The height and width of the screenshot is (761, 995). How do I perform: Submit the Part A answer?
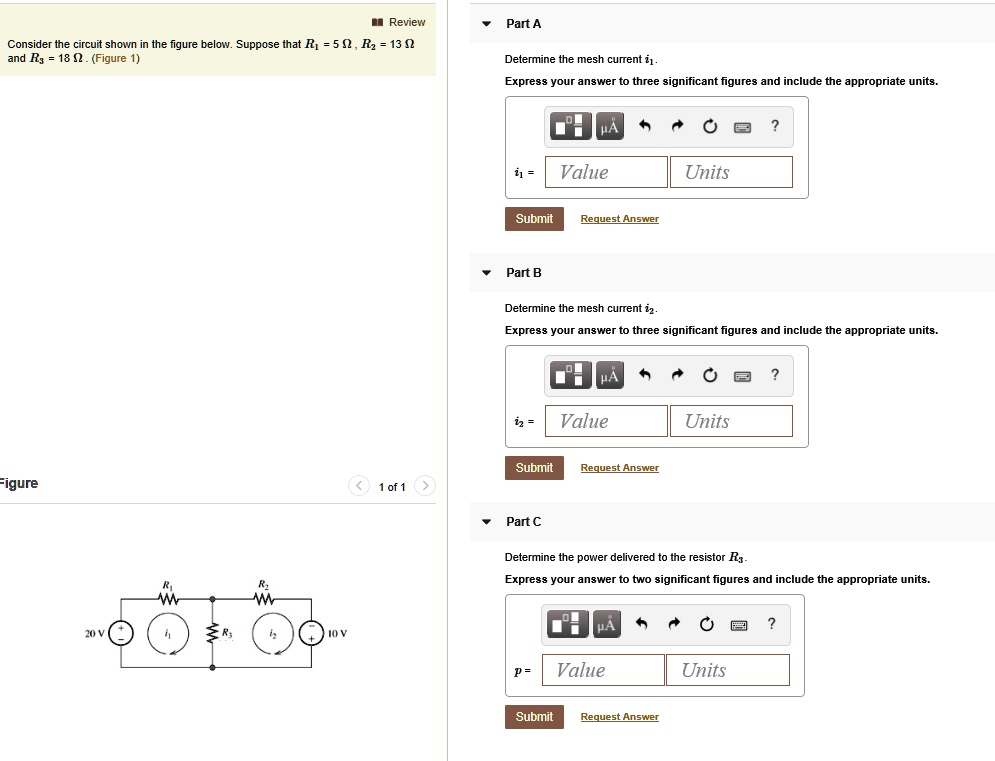534,219
